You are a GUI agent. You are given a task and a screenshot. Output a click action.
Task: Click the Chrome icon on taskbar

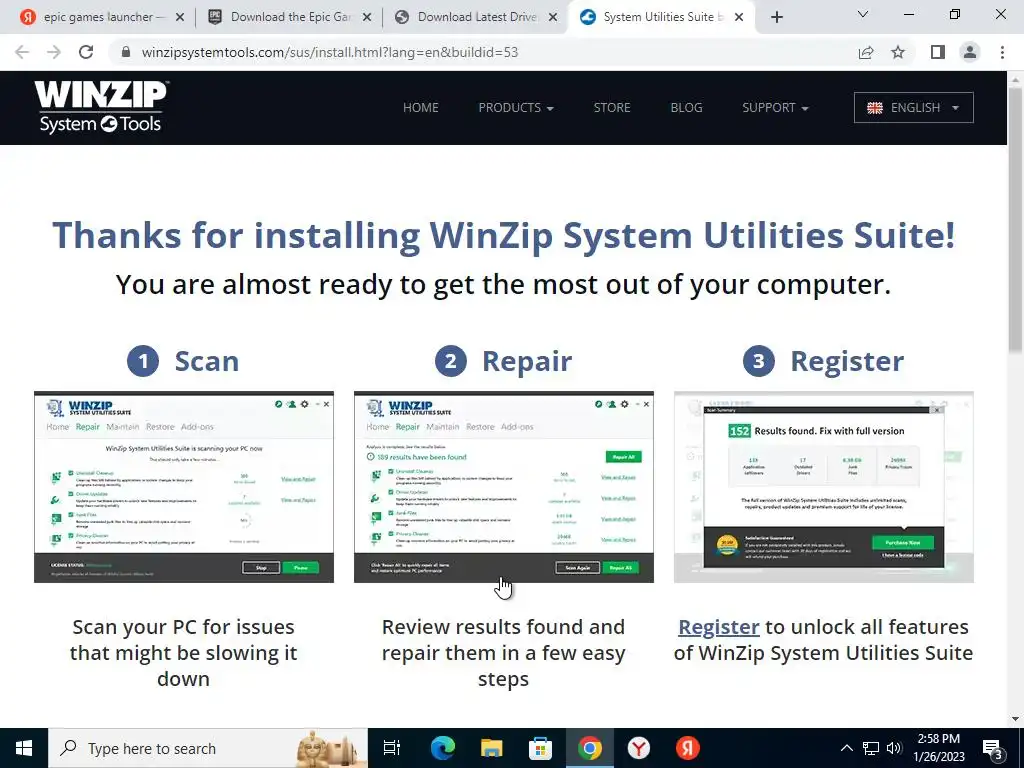[589, 748]
